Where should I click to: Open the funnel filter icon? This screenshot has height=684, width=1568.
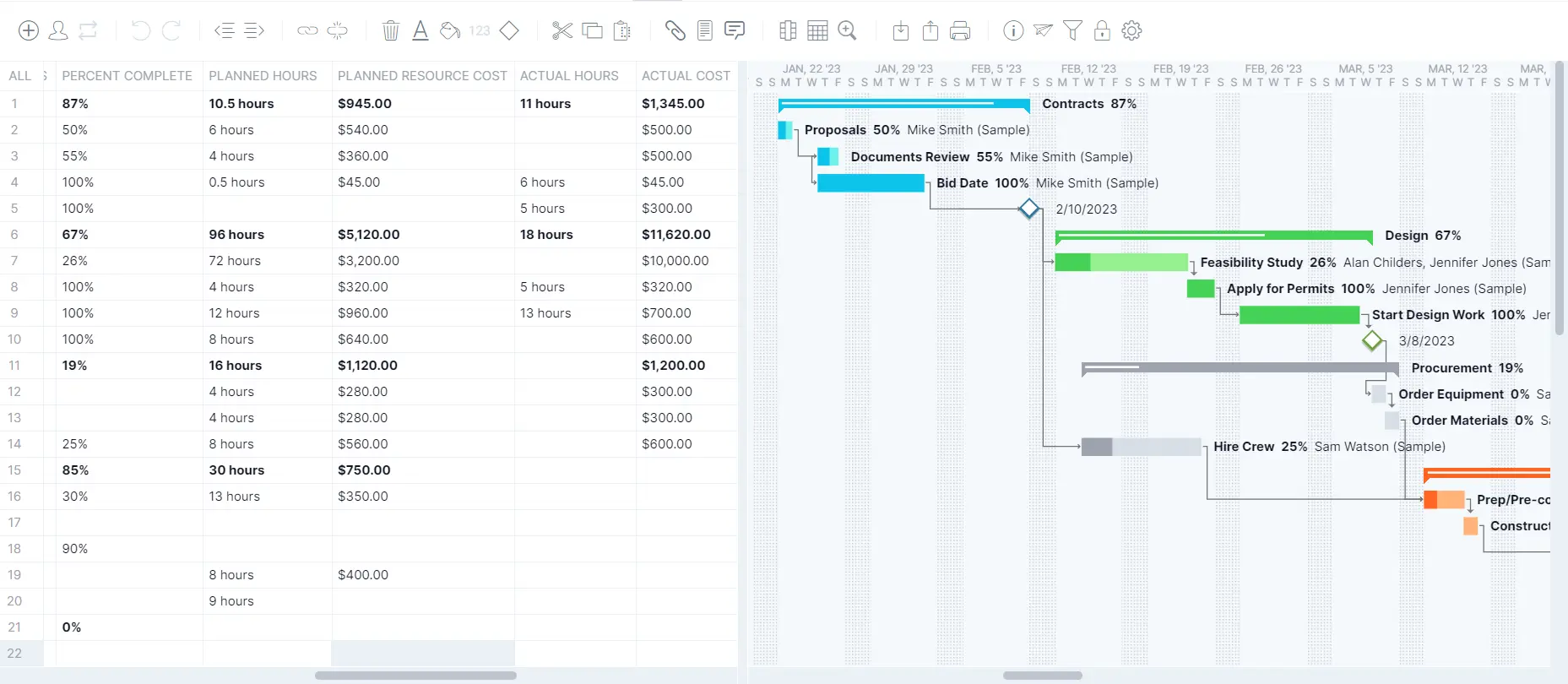tap(1072, 31)
